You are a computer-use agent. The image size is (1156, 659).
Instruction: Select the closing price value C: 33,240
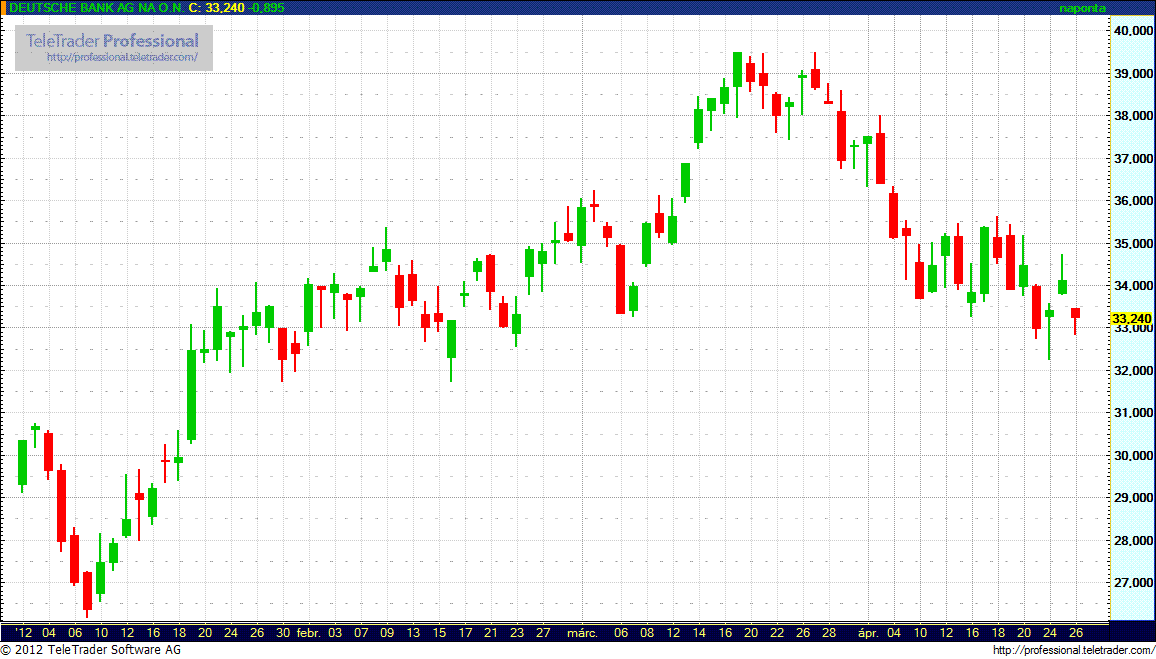coord(217,7)
